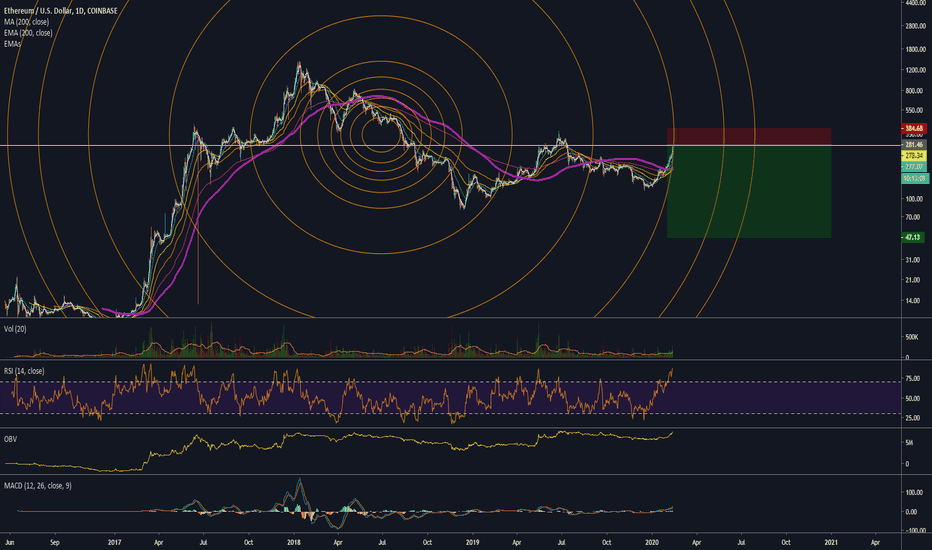Click -100.00 on the MACD axis
This screenshot has width=932, height=550.
pos(915,531)
